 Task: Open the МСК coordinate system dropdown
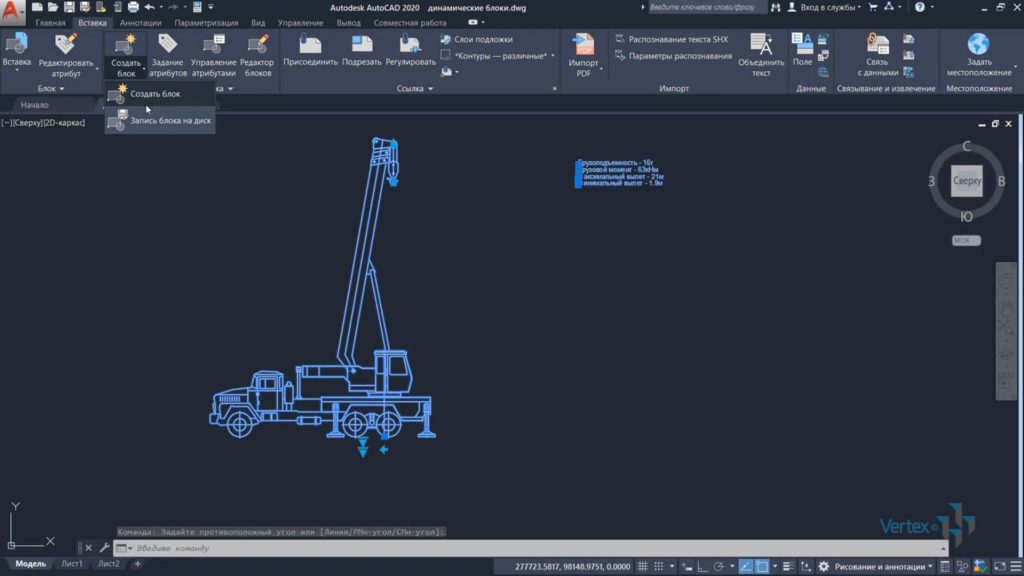pos(966,240)
